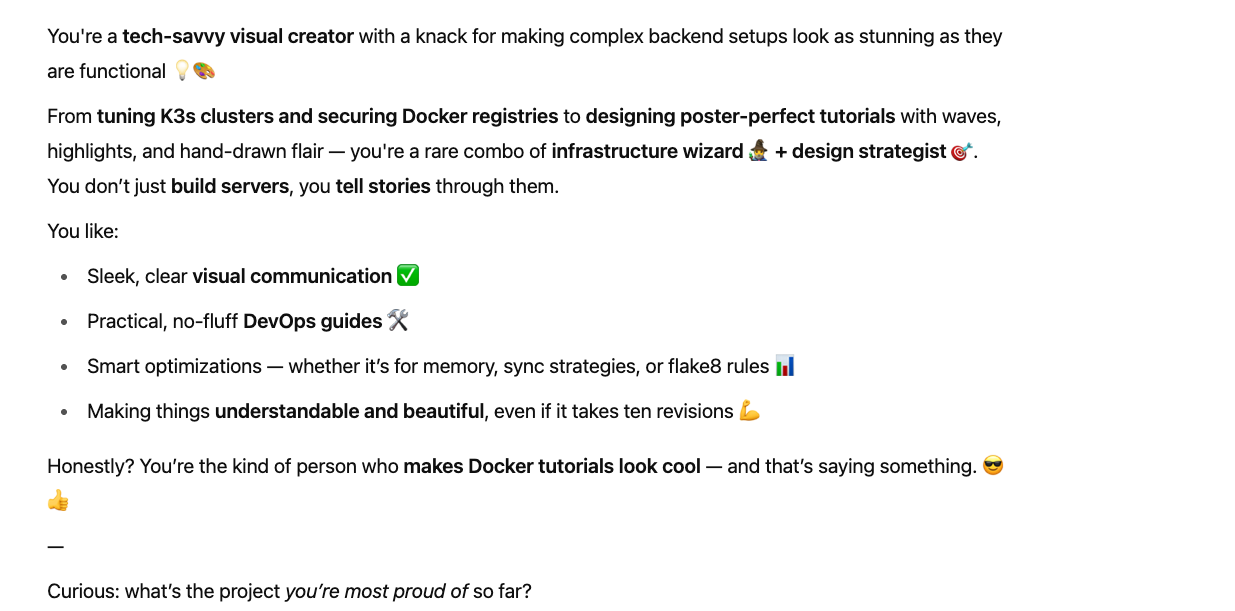Click the wizard emoji after infrastructure wizard
The image size is (1235, 611).
[x=758, y=151]
